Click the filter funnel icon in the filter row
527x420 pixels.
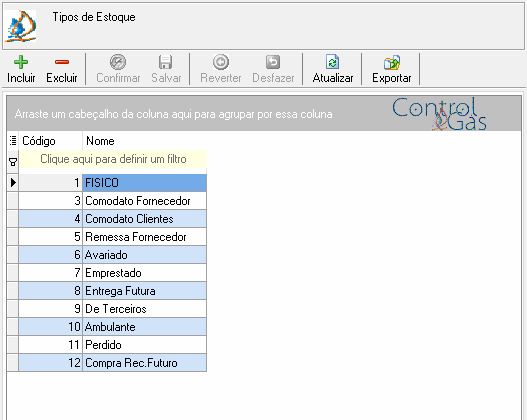pyautogui.click(x=13, y=162)
